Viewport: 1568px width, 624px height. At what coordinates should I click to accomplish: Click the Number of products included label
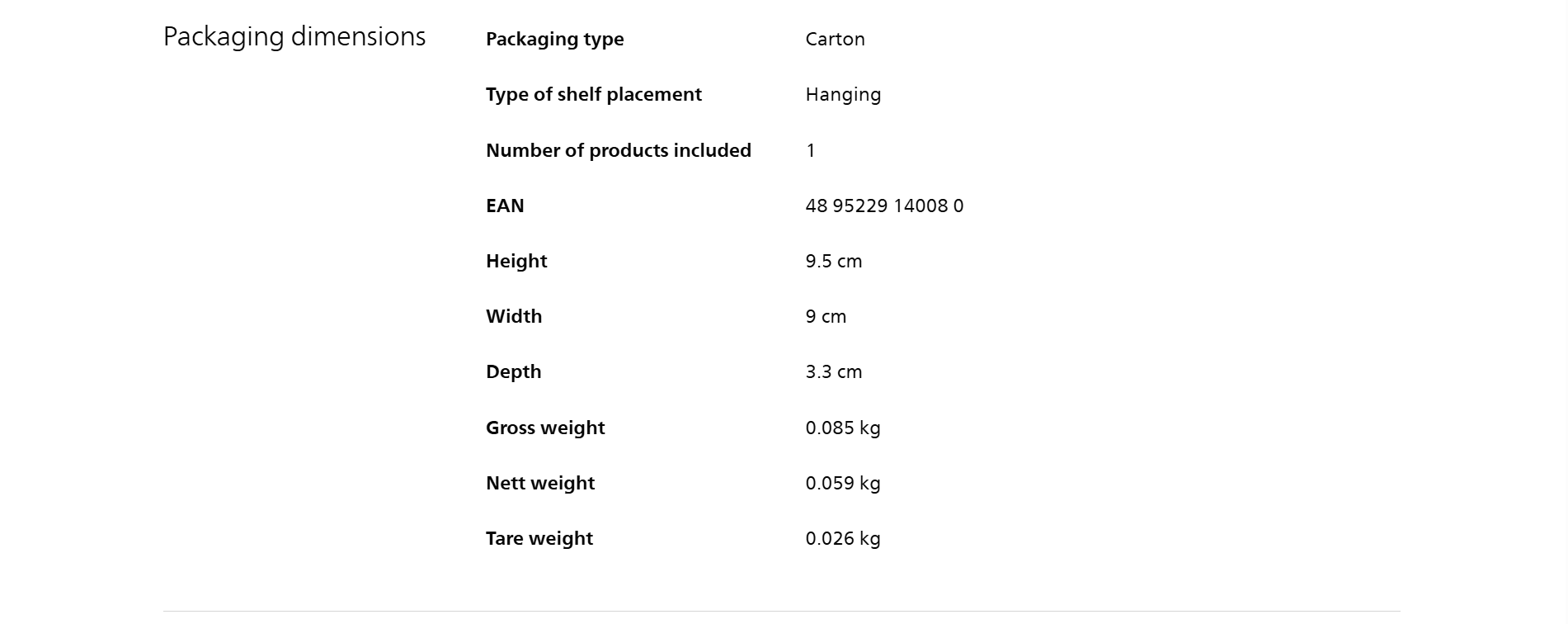618,150
